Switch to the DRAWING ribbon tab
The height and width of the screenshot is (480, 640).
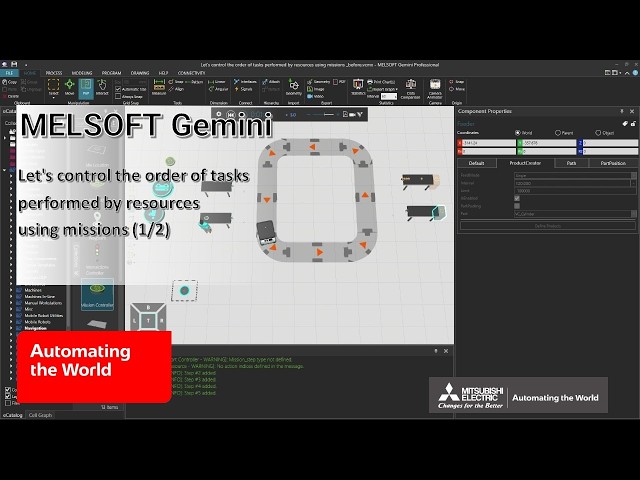140,73
